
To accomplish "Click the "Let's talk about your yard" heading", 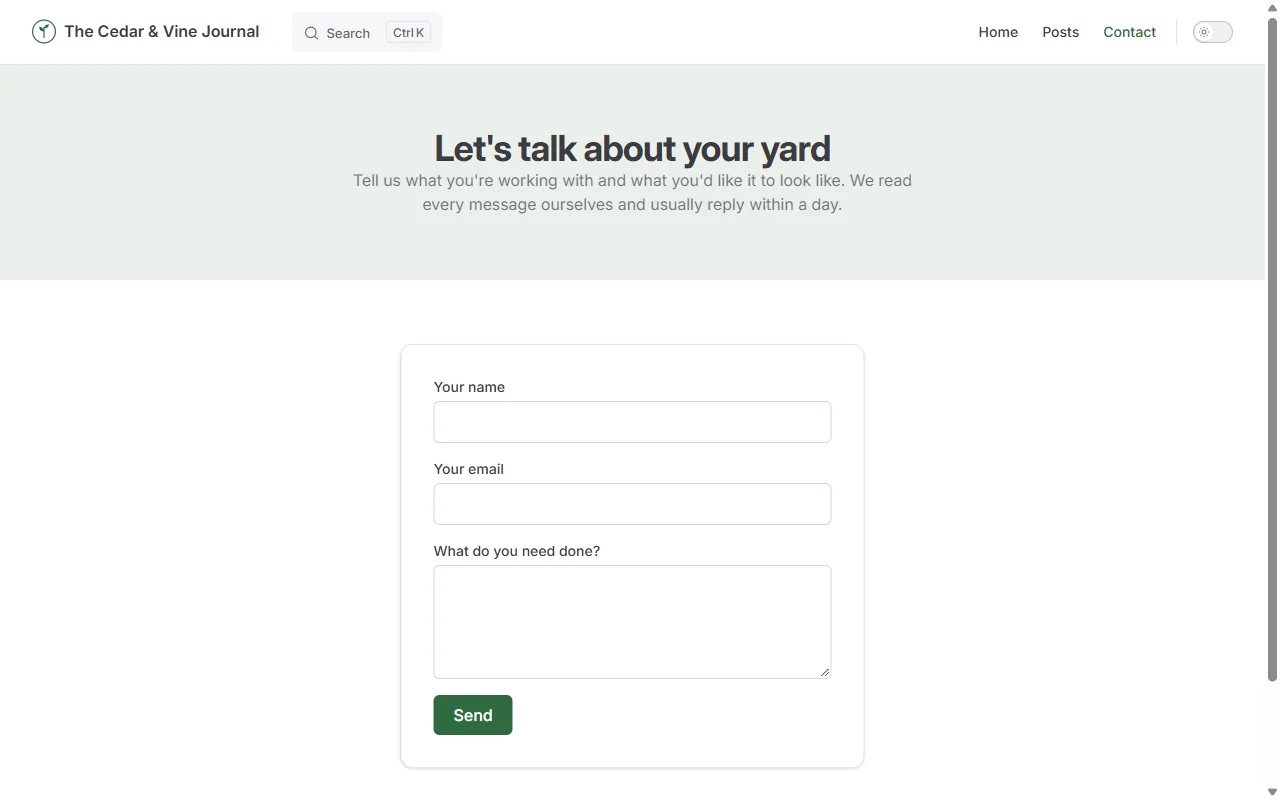I will pos(632,148).
